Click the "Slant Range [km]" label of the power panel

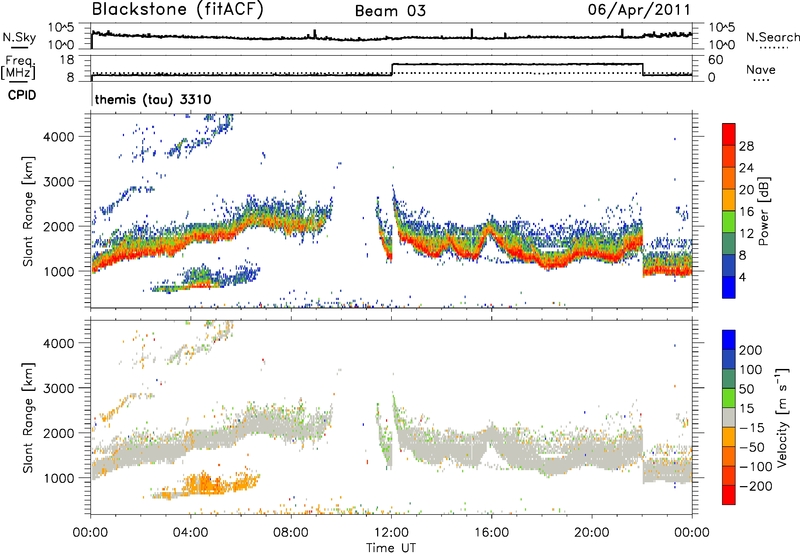28,211
